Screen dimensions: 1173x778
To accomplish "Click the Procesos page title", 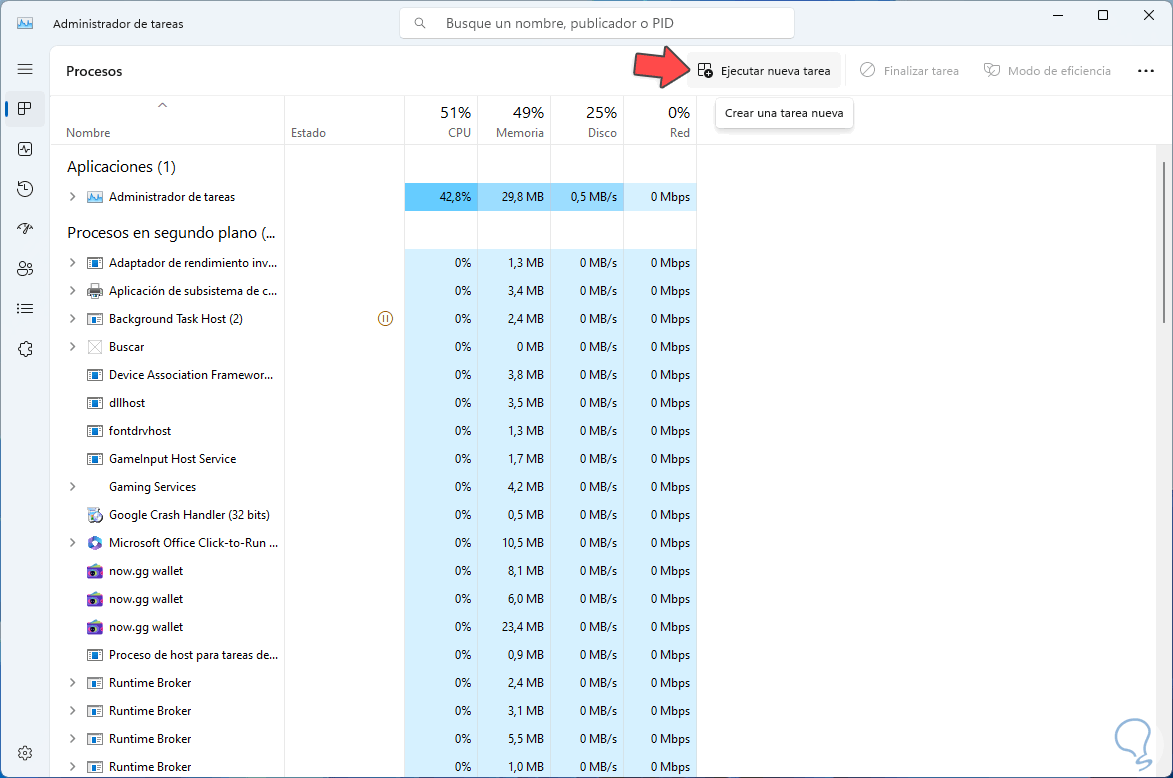I will point(94,71).
